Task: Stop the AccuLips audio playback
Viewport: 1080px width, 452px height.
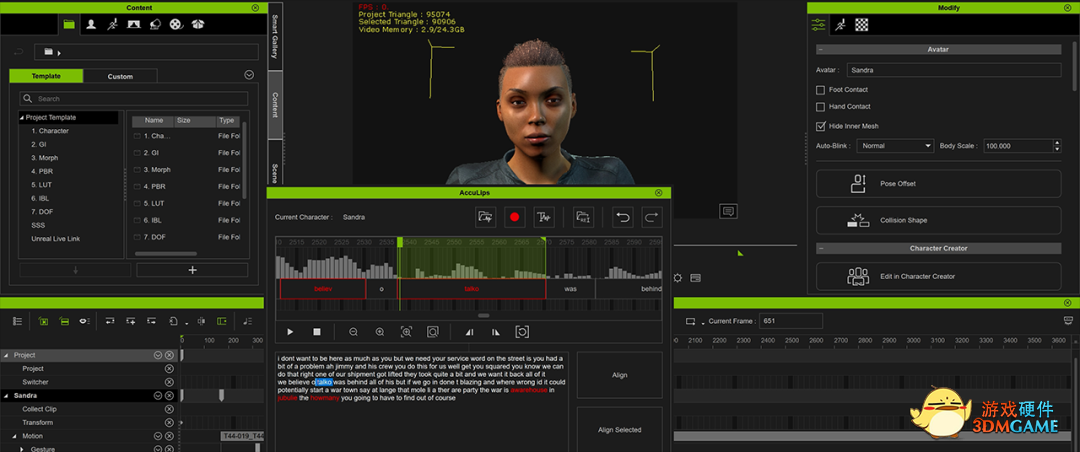Action: [317, 332]
